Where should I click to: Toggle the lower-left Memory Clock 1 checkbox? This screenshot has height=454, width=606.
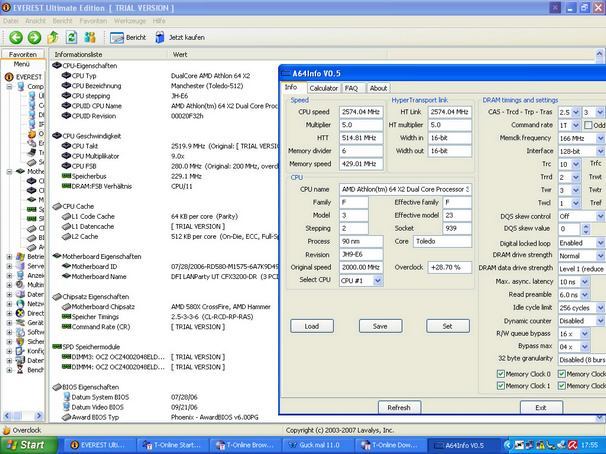point(502,385)
